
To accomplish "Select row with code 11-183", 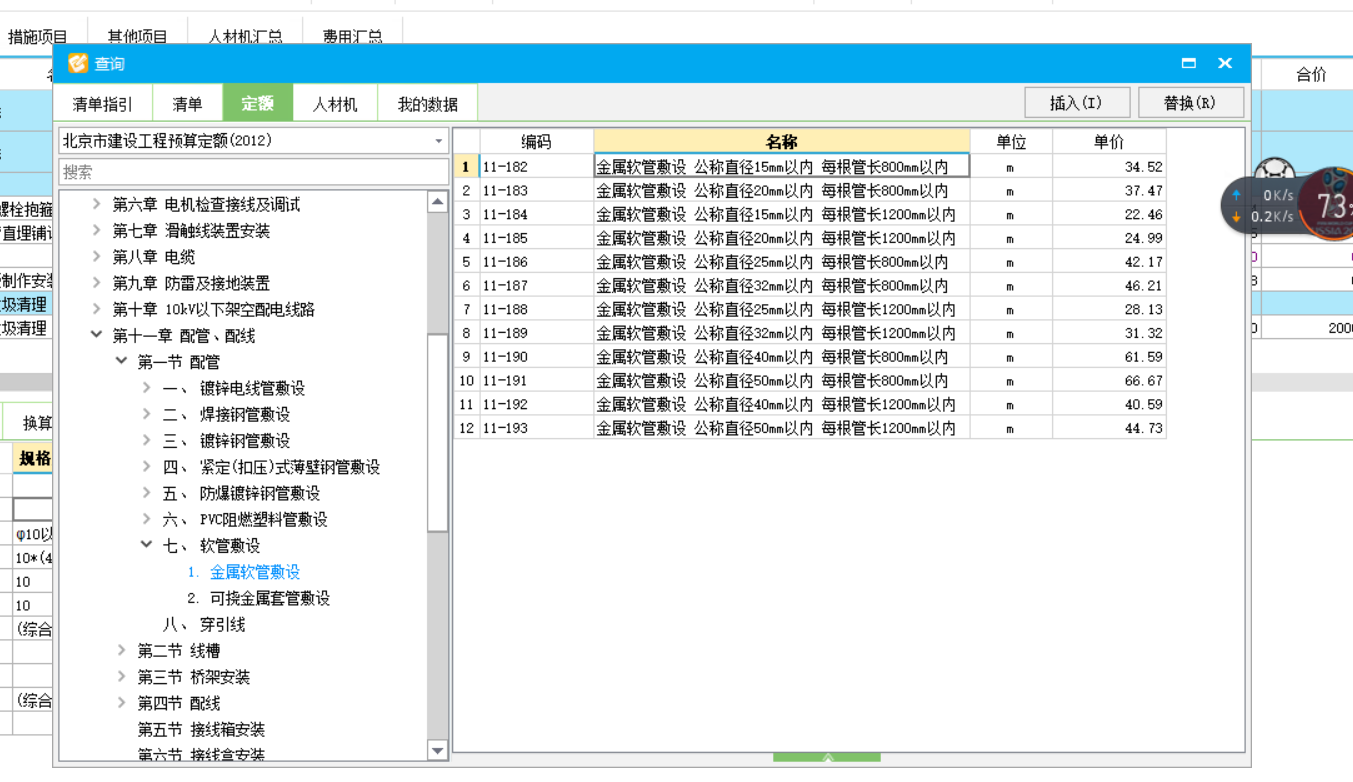I will pos(811,190).
